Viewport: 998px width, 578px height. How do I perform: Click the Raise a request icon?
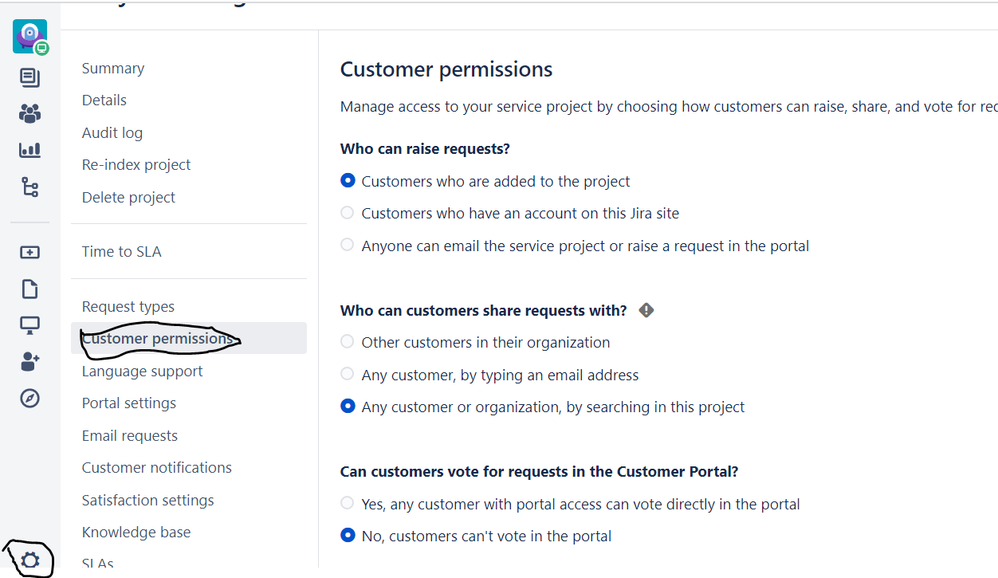(x=30, y=253)
